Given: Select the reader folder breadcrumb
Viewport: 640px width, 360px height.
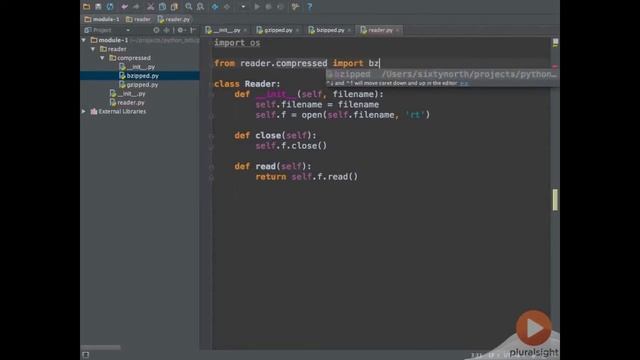Looking at the screenshot, I should [x=138, y=19].
